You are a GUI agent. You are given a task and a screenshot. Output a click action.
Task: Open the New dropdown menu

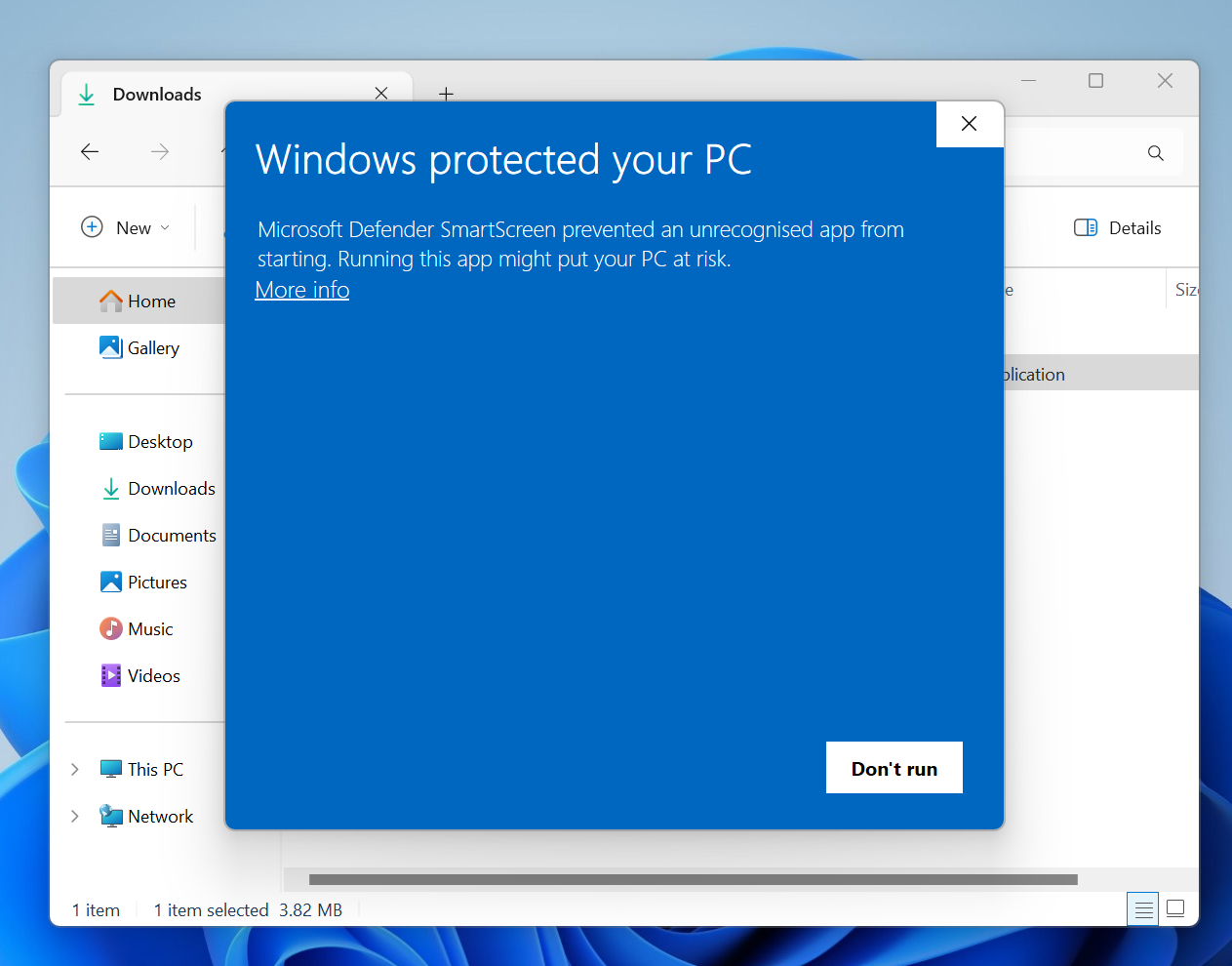(126, 227)
